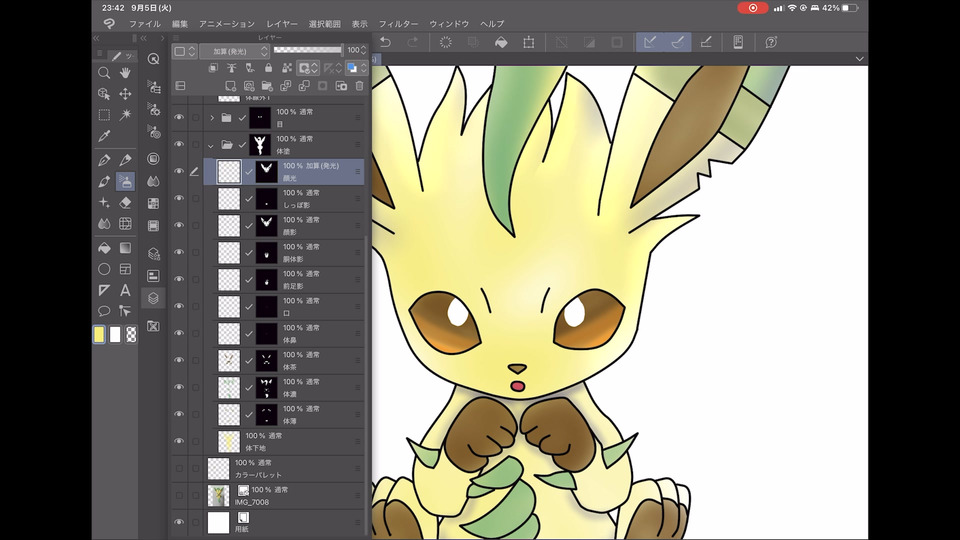This screenshot has height=540, width=960.
Task: Select the Move layer tool
Action: [125, 94]
